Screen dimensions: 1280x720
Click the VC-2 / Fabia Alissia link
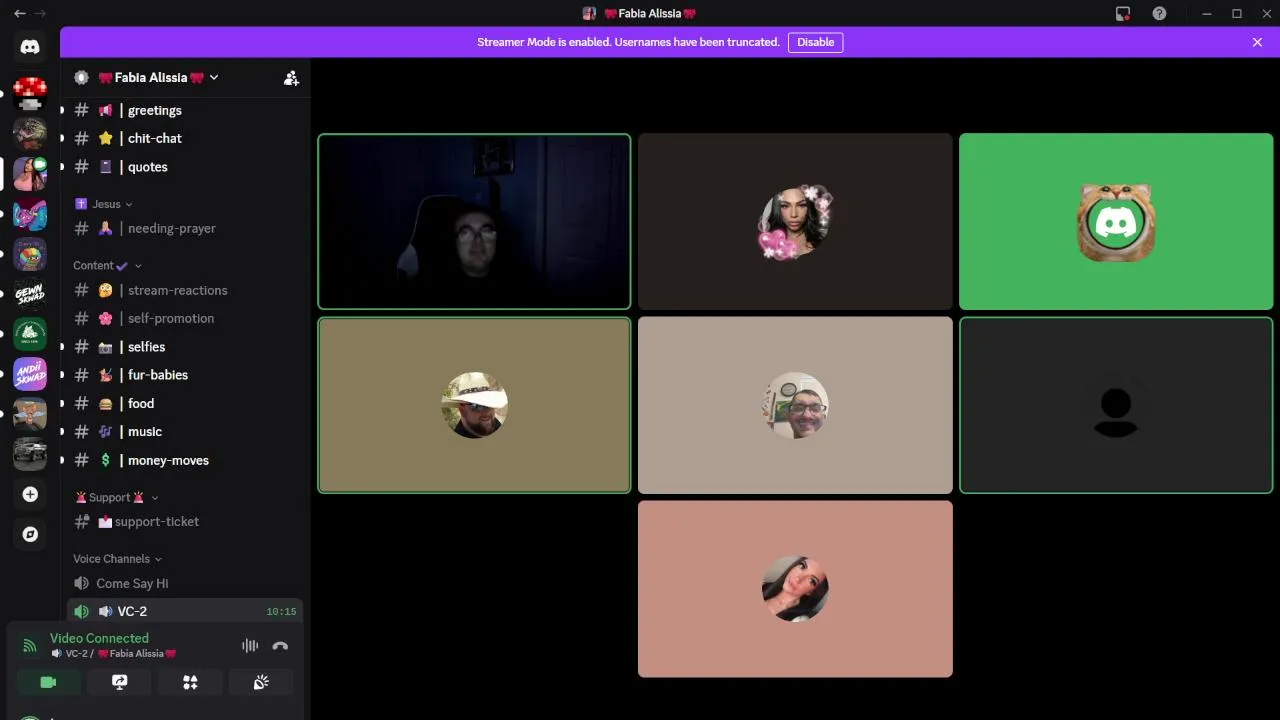click(113, 653)
